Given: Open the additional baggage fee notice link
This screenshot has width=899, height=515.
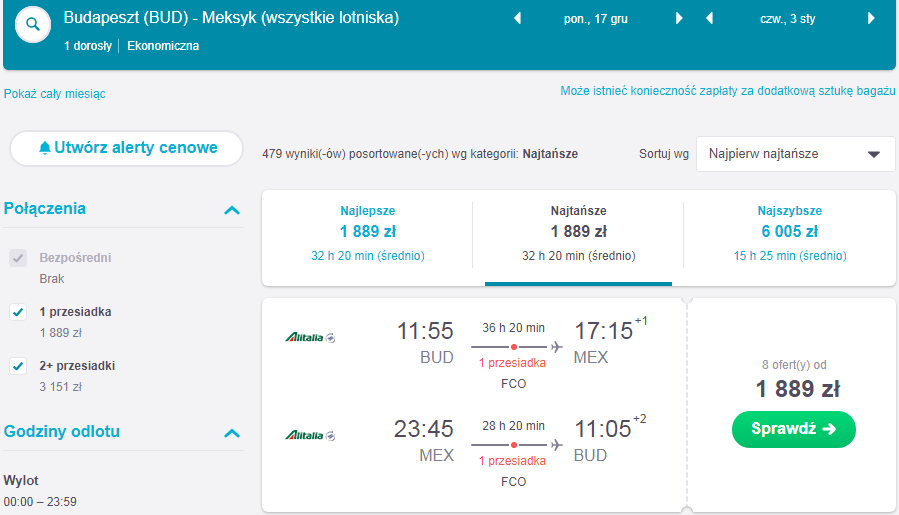Looking at the screenshot, I should [x=728, y=91].
